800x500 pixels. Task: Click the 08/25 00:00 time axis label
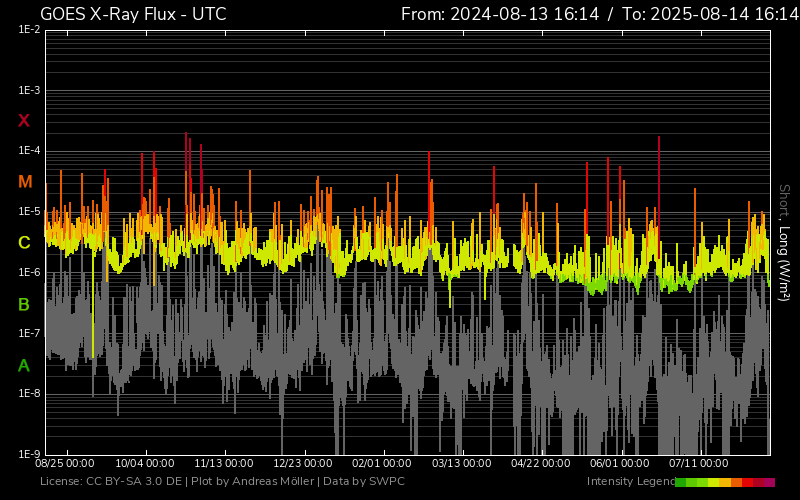click(65, 464)
